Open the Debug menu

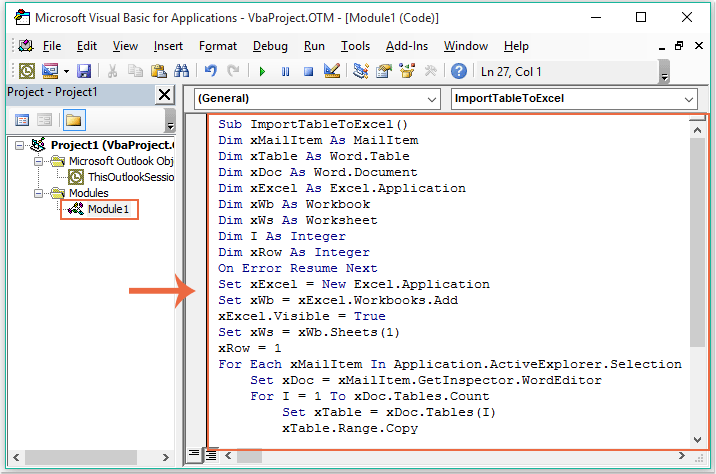click(270, 46)
